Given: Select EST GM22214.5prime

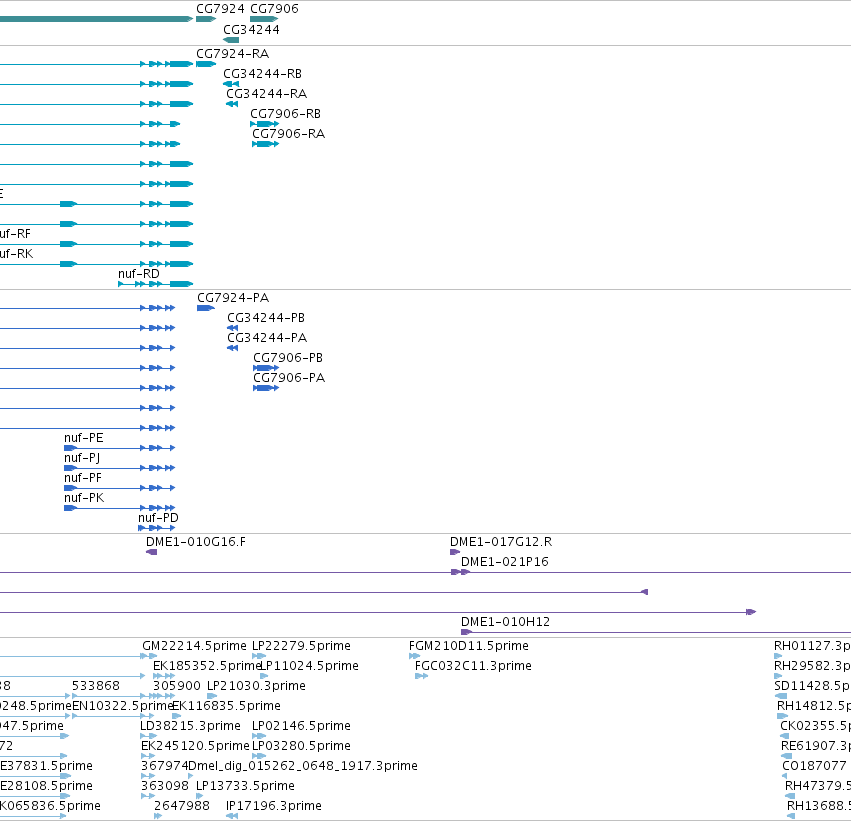Looking at the screenshot, I should point(194,646).
